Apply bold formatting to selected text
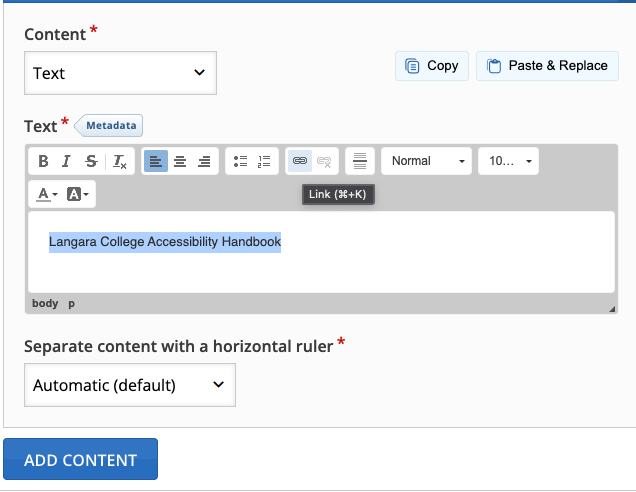The width and height of the screenshot is (636, 492). click(43, 161)
